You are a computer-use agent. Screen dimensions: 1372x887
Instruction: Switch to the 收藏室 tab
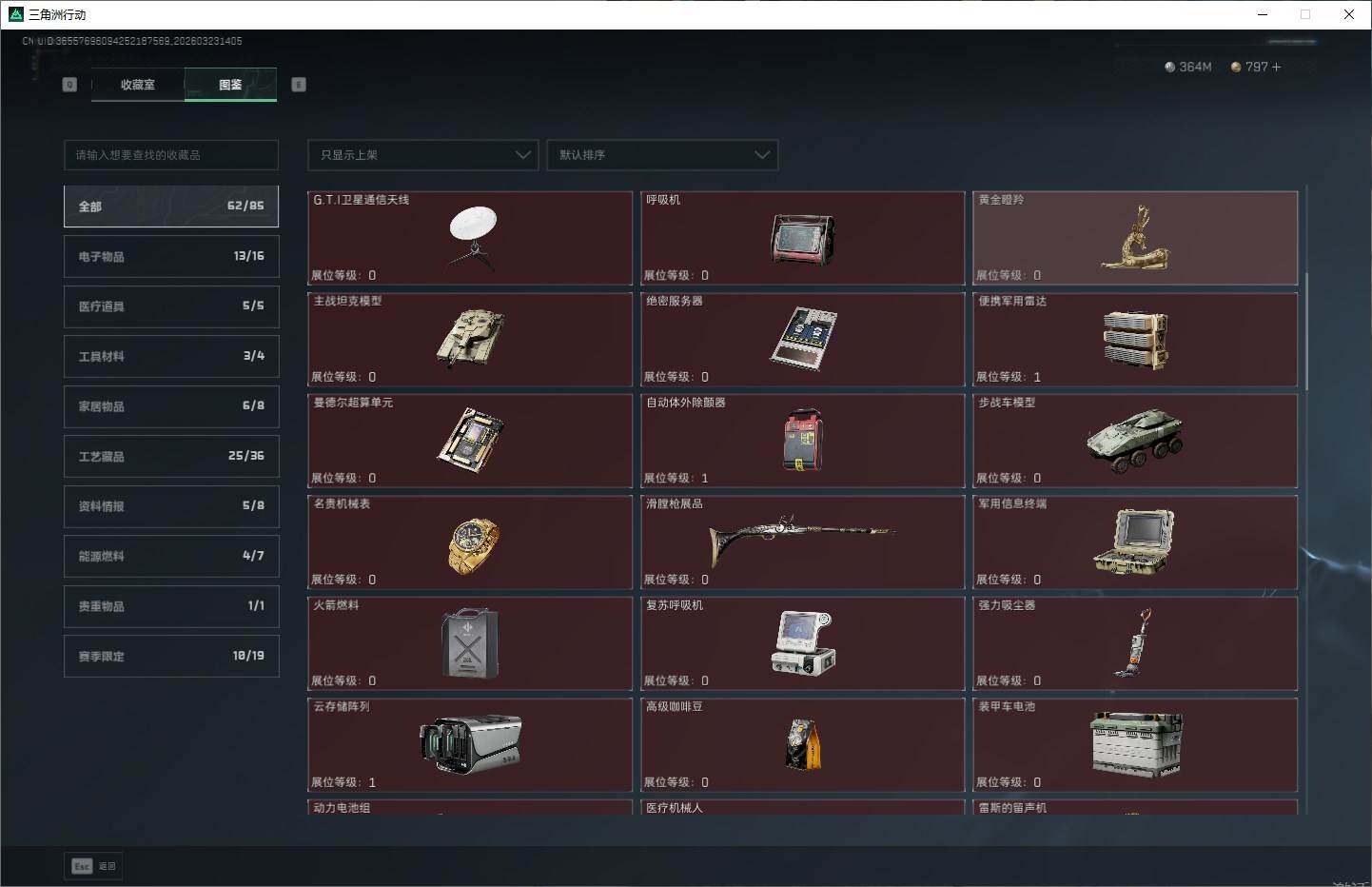tap(138, 85)
